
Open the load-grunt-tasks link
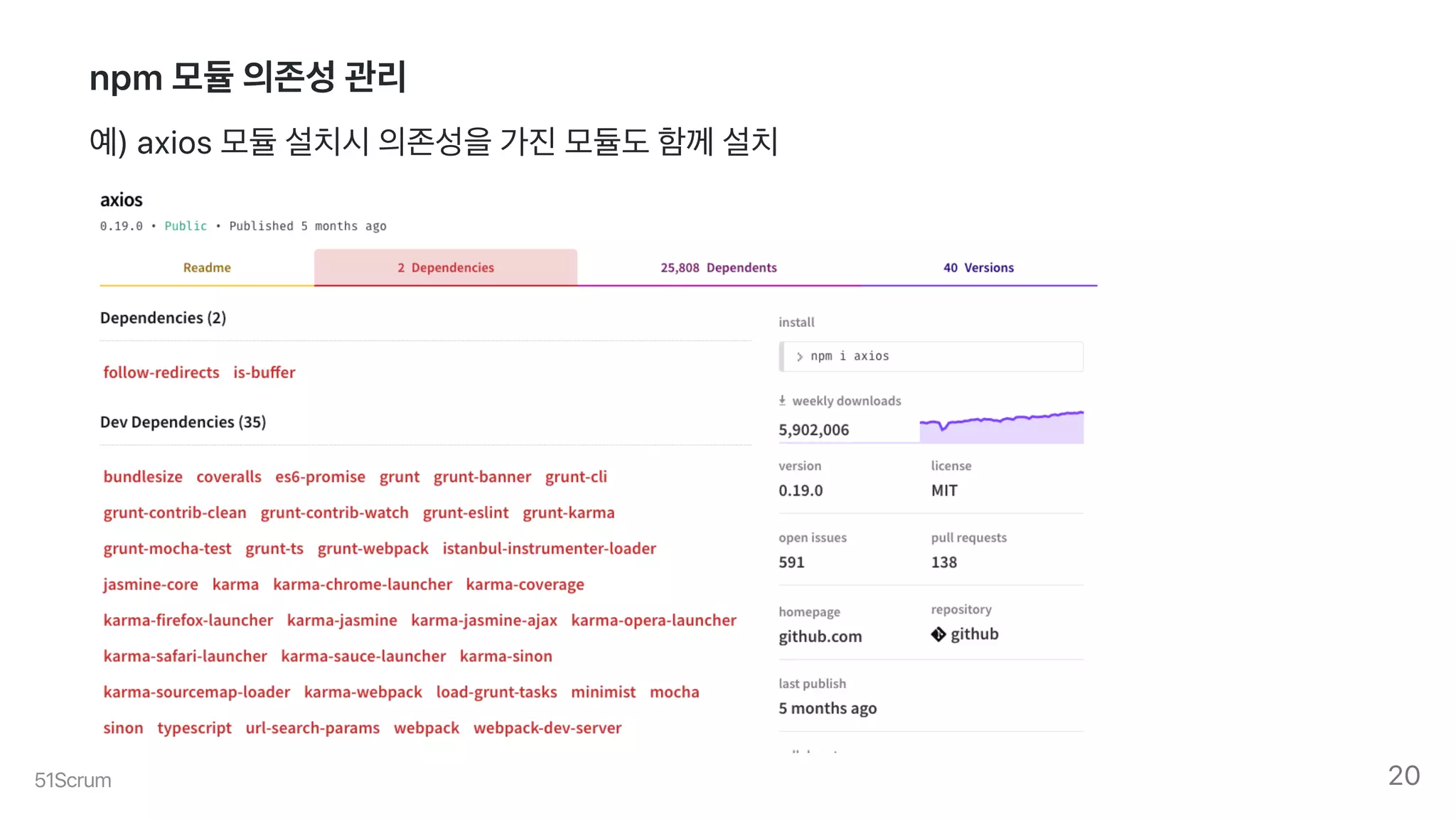[497, 692]
